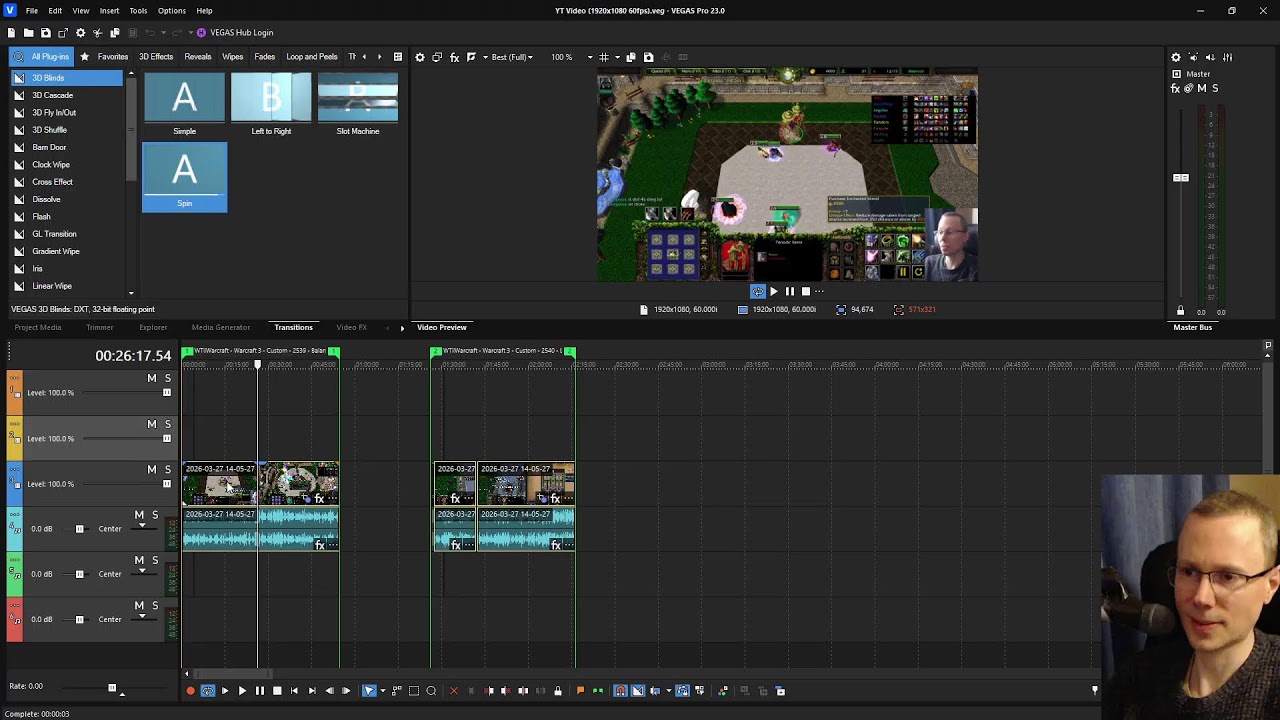
Task: Open Normal edit tool dropdown arrow
Action: (x=382, y=691)
